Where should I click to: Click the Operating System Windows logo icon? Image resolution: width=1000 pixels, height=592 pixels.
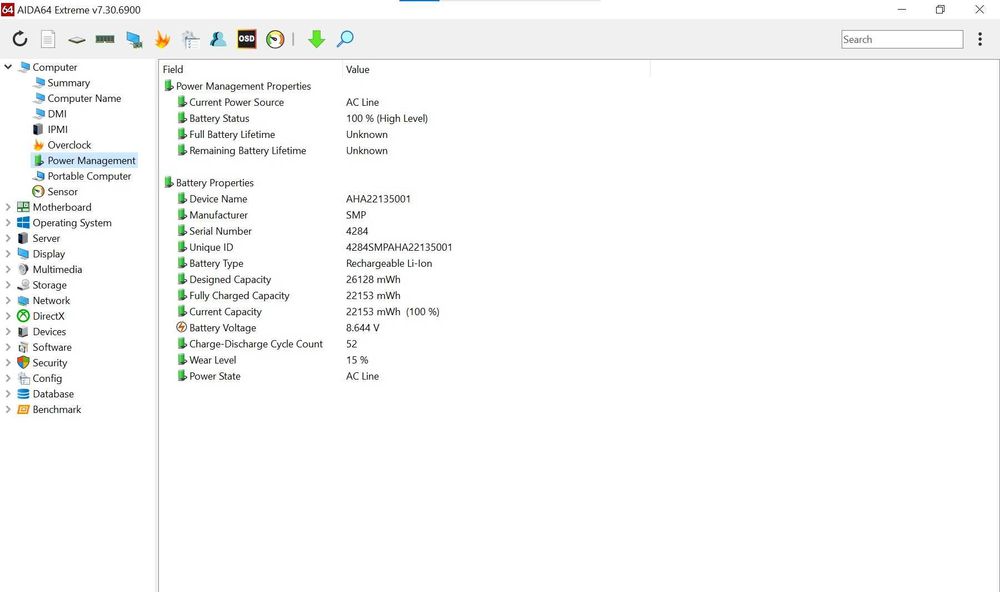pyautogui.click(x=23, y=222)
